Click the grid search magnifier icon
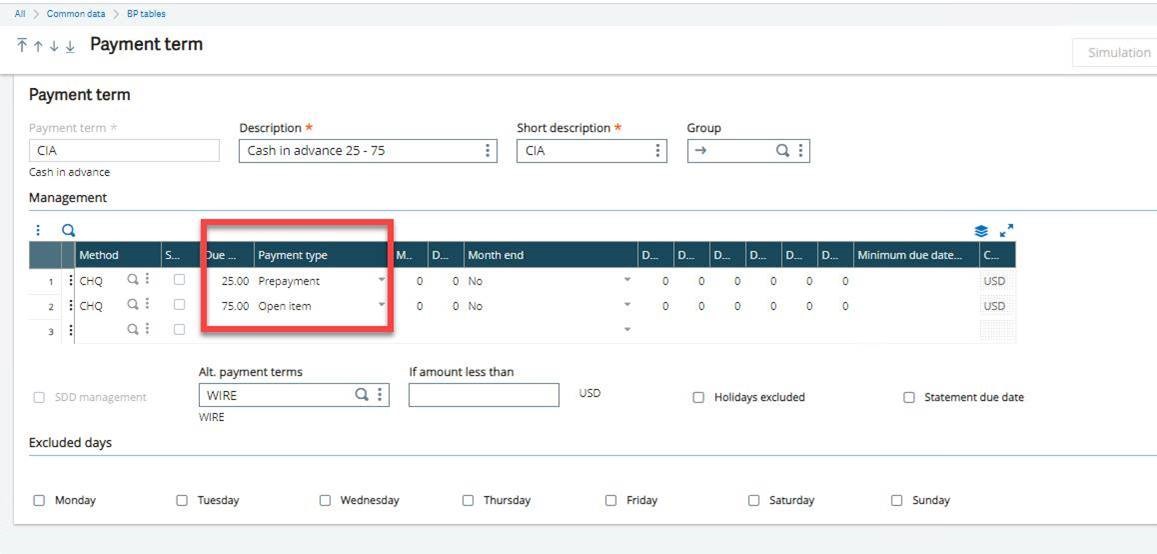The width and height of the screenshot is (1157, 554). pyautogui.click(x=68, y=230)
